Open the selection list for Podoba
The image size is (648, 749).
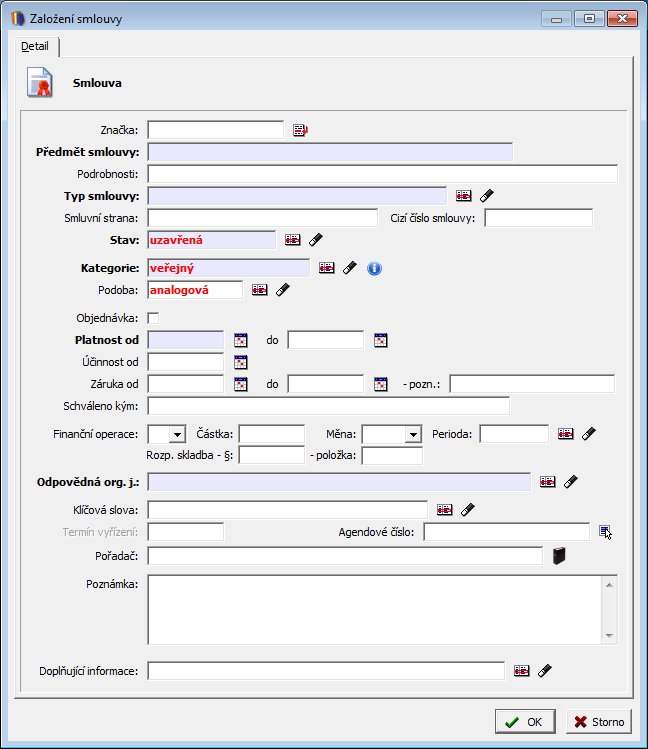point(260,289)
